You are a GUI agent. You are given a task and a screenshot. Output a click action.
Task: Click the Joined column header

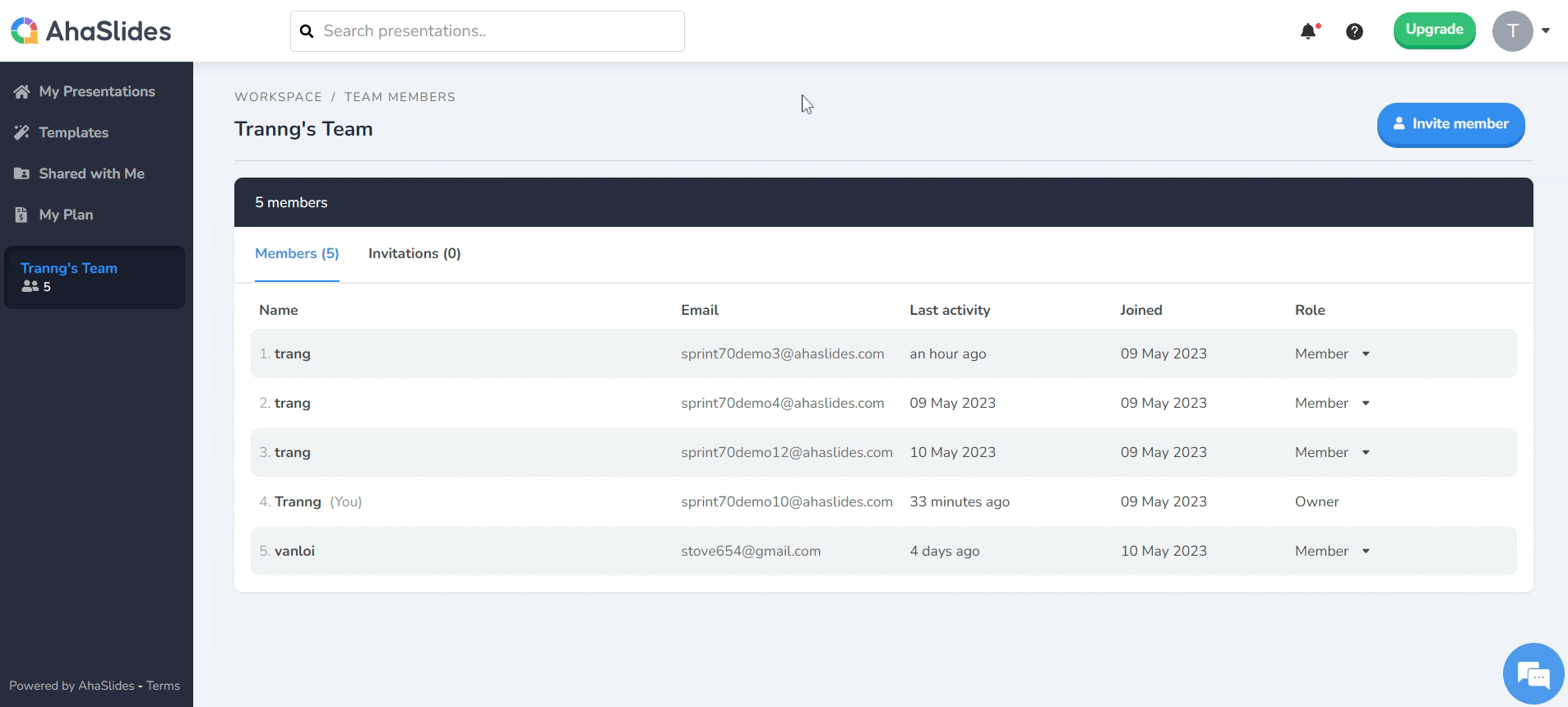point(1141,310)
